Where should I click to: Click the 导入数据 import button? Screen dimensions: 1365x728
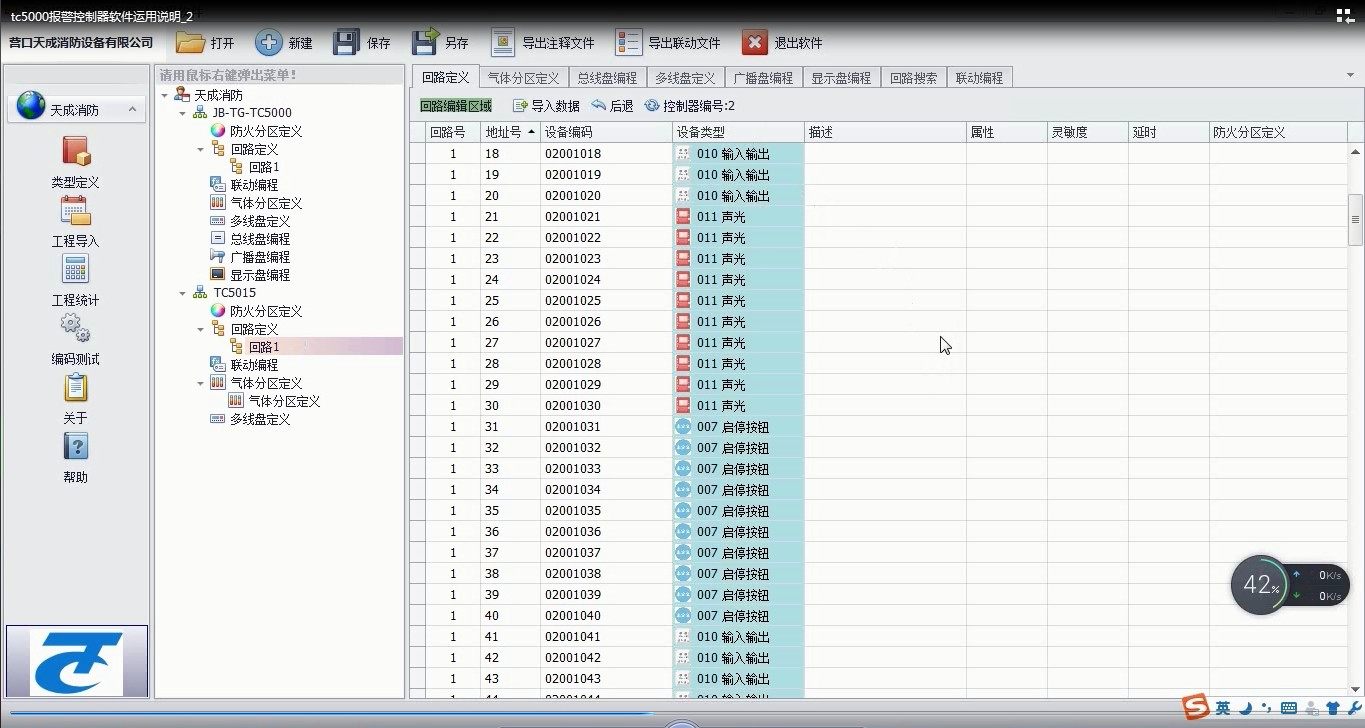point(546,106)
